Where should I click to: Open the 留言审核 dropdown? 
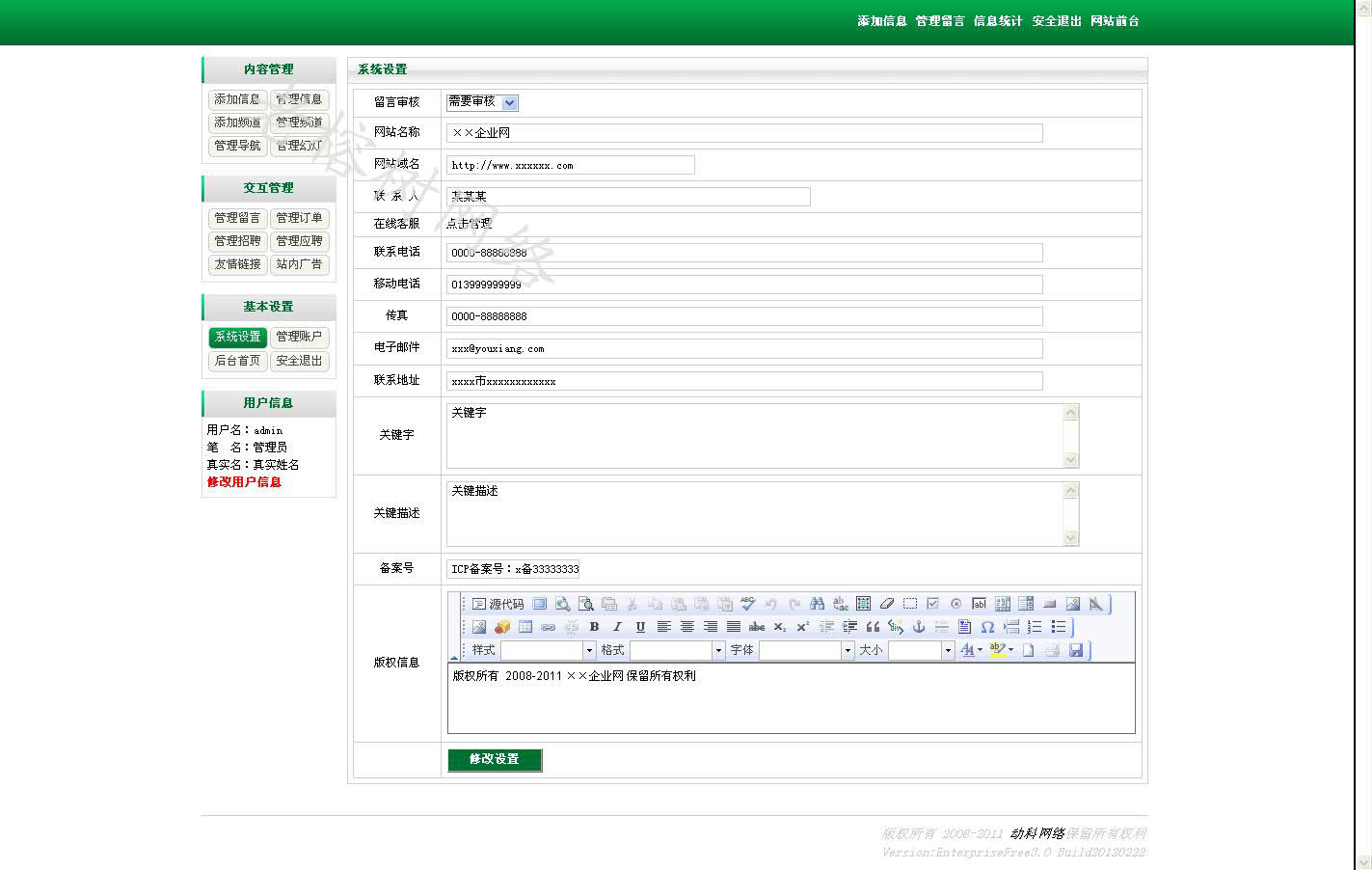(x=482, y=101)
